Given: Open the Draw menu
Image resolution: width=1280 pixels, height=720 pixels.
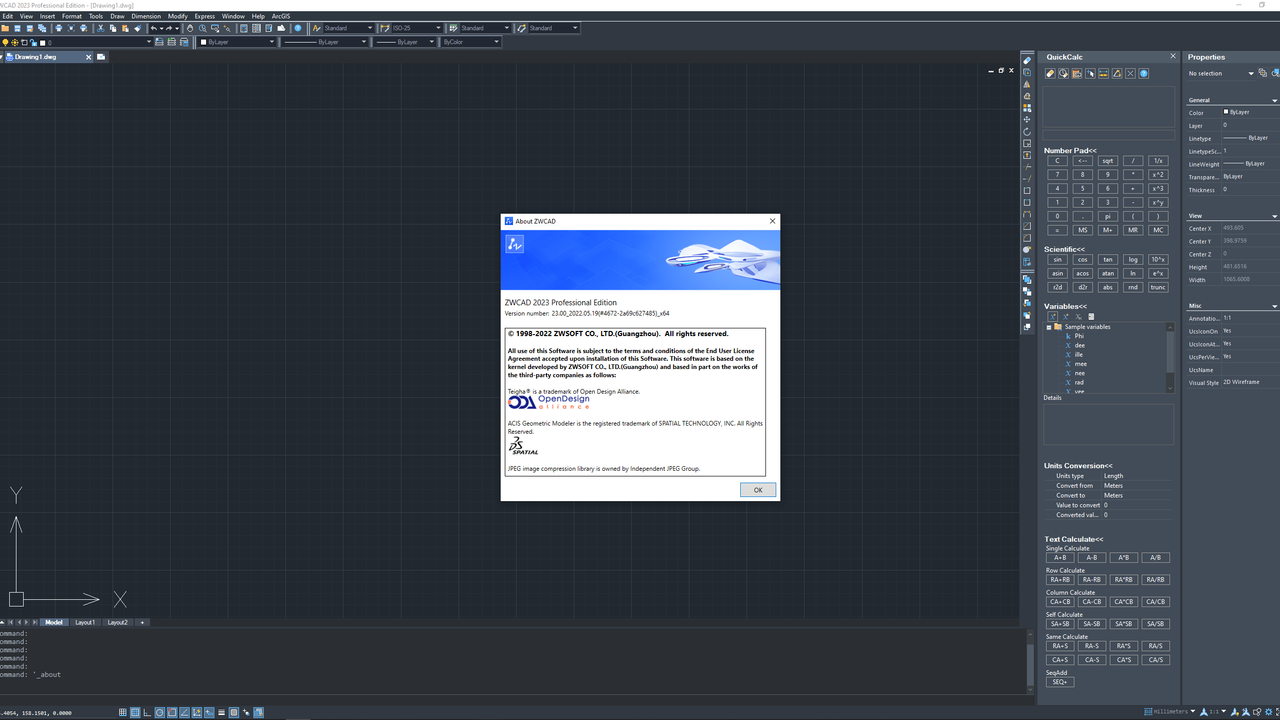Looking at the screenshot, I should (117, 16).
